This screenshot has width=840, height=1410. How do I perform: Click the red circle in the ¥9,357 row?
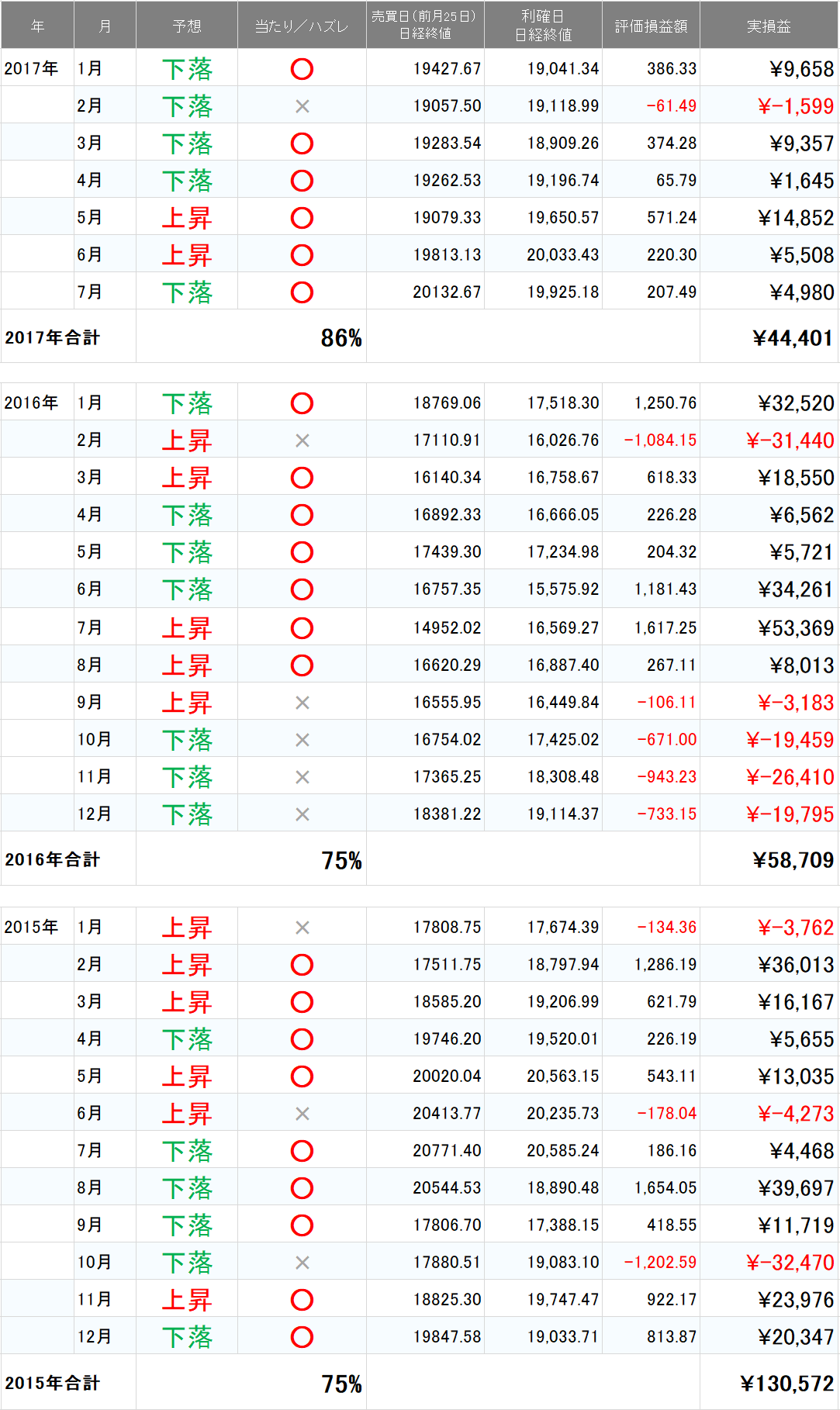[302, 143]
